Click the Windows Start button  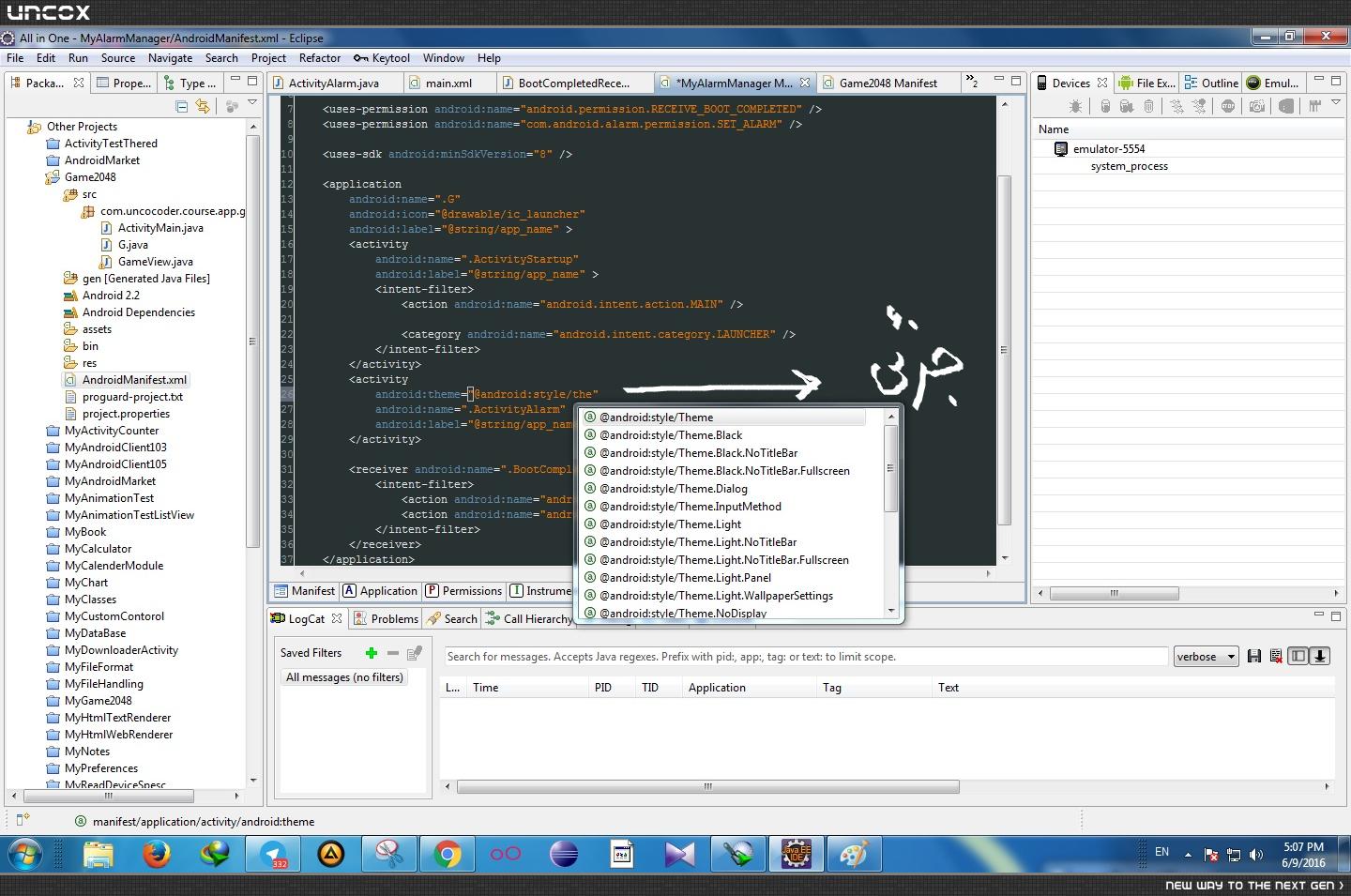click(x=24, y=855)
